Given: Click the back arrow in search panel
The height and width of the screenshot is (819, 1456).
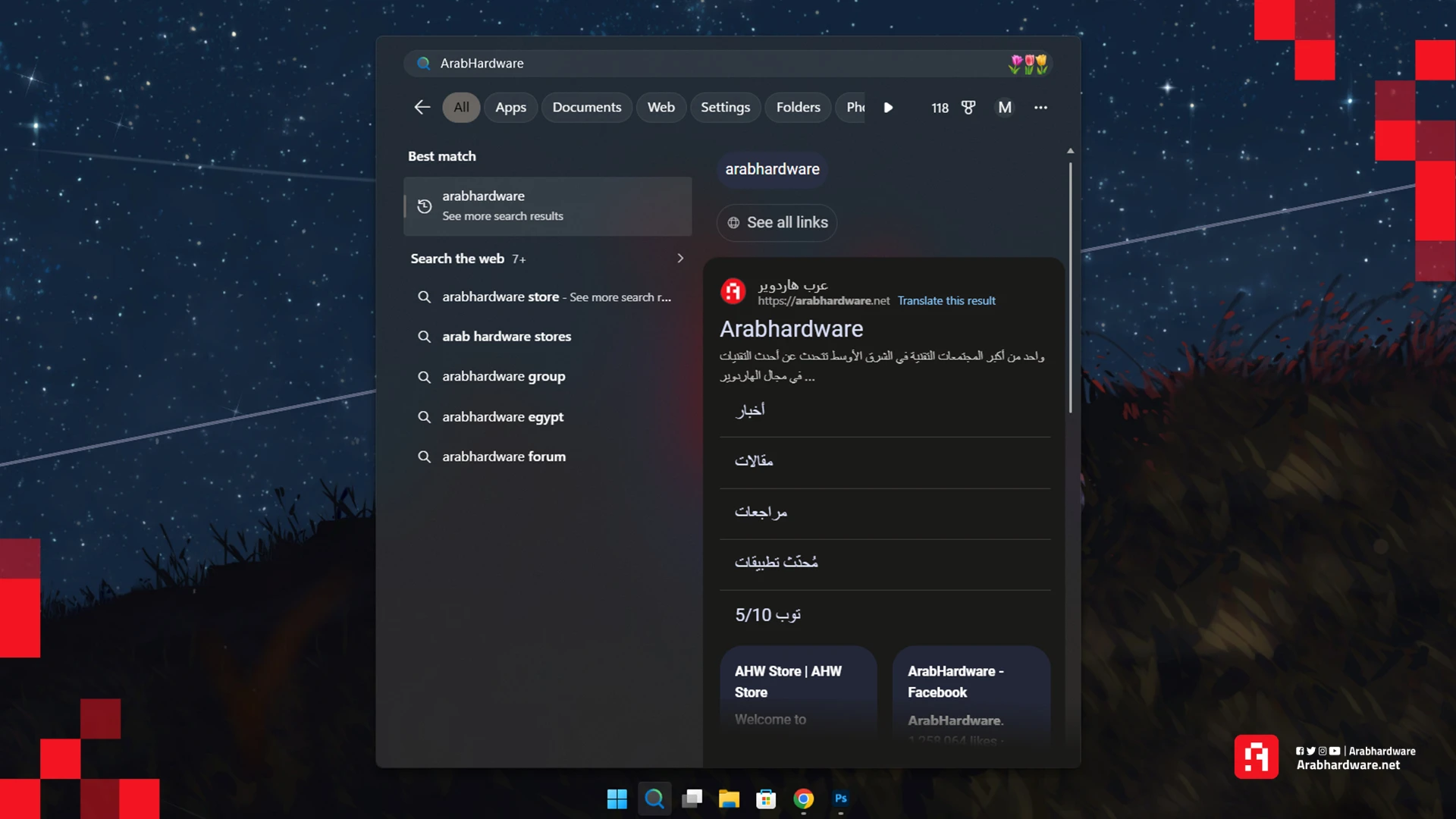Looking at the screenshot, I should pyautogui.click(x=422, y=108).
